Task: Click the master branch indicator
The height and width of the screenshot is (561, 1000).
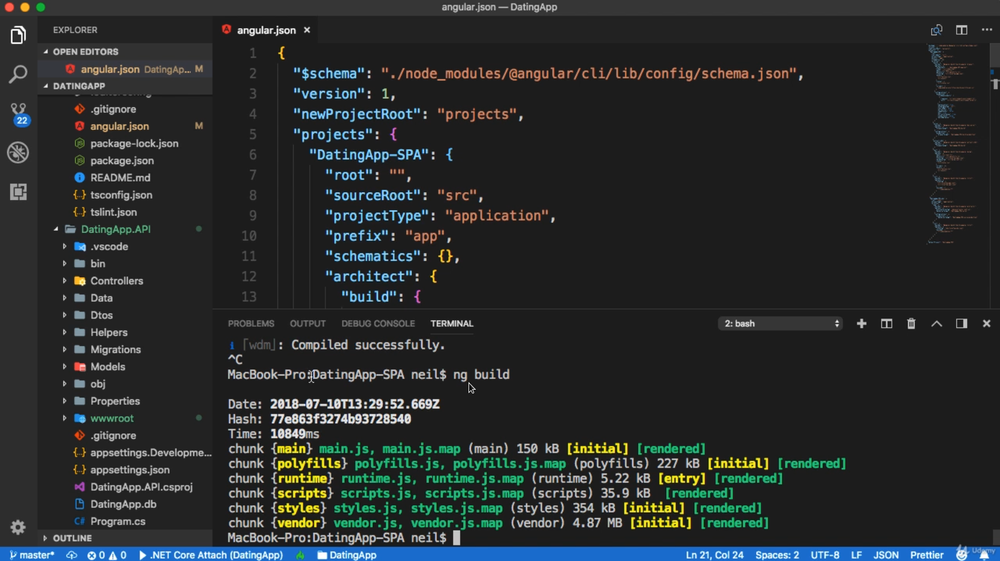Action: (32, 555)
